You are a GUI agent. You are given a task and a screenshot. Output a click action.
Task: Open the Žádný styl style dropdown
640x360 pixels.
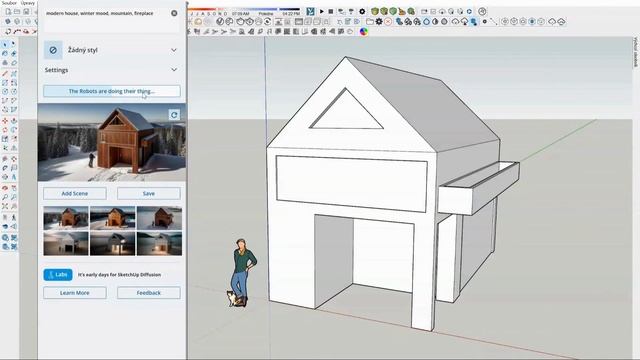click(x=111, y=50)
